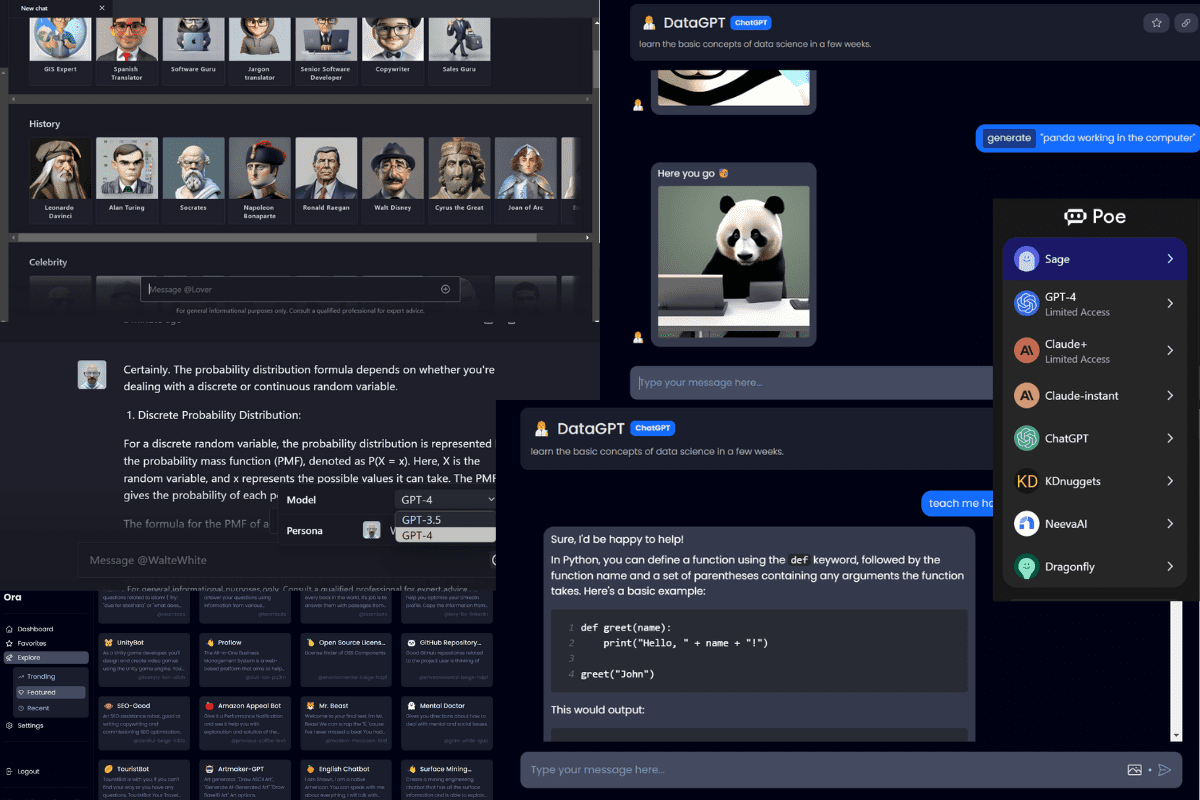Click the Logout icon in Ora sidebar
Image resolution: width=1200 pixels, height=800 pixels.
[10, 771]
